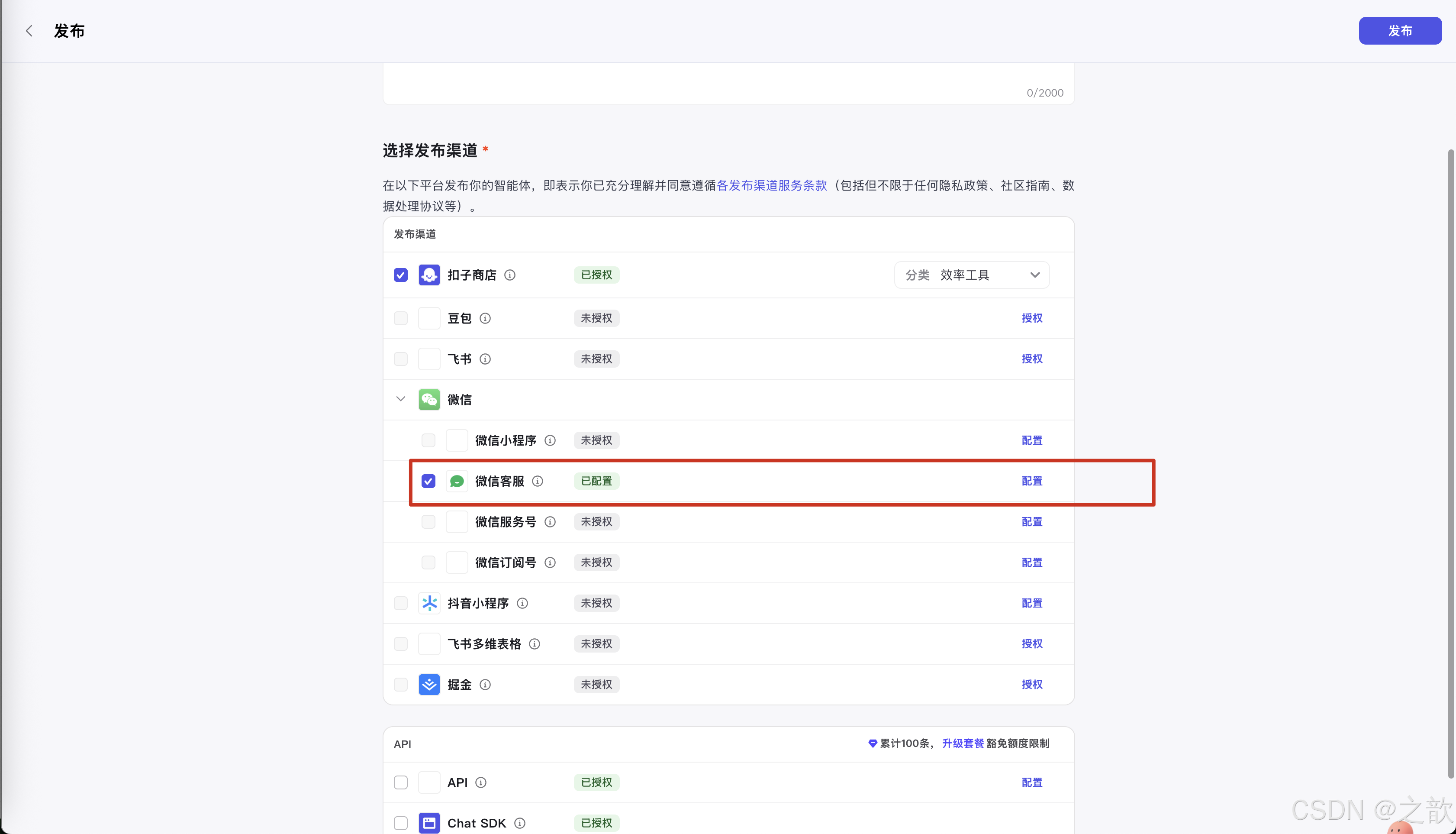
Task: Go back using the left arrow
Action: (29, 30)
